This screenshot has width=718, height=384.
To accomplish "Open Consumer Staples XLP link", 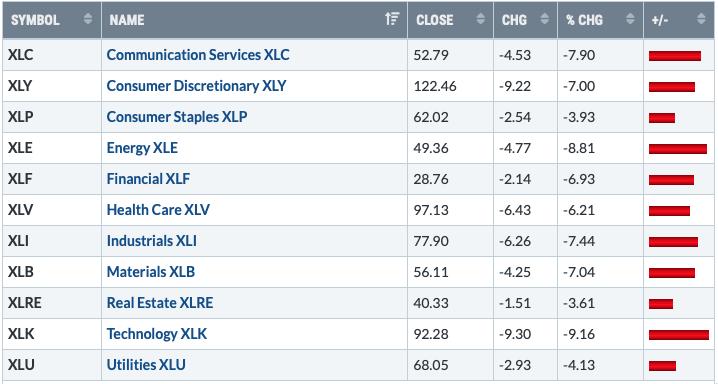I will coord(177,117).
